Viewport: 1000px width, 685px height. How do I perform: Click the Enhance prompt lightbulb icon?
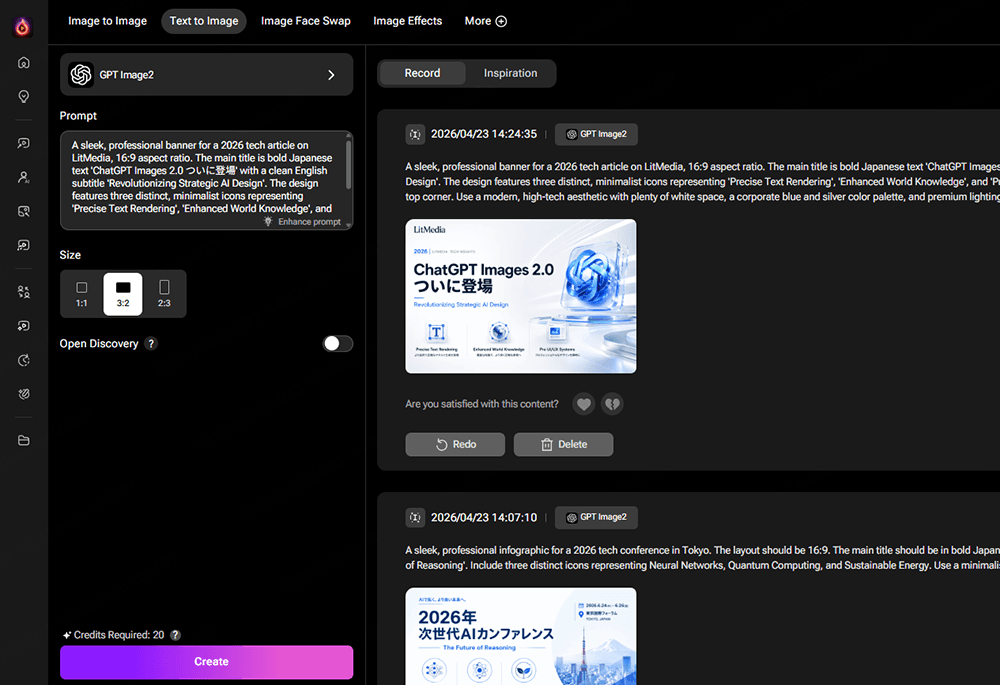[268, 221]
